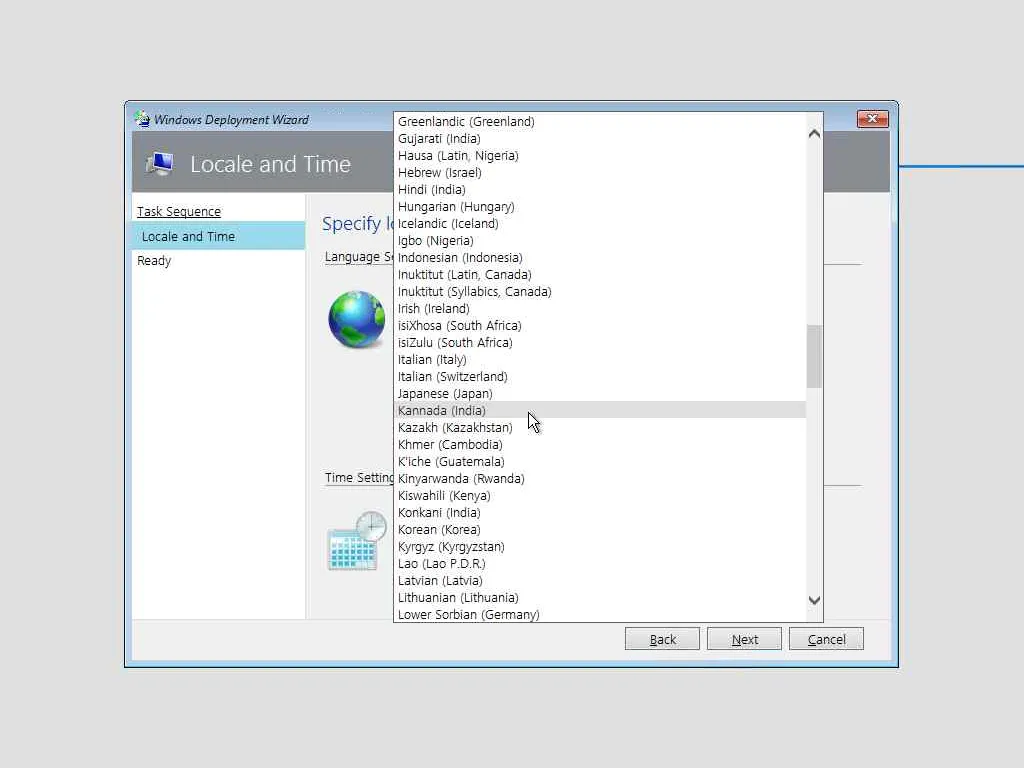Pick Italian (Switzerland) language
This screenshot has height=768, width=1024.
click(600, 376)
